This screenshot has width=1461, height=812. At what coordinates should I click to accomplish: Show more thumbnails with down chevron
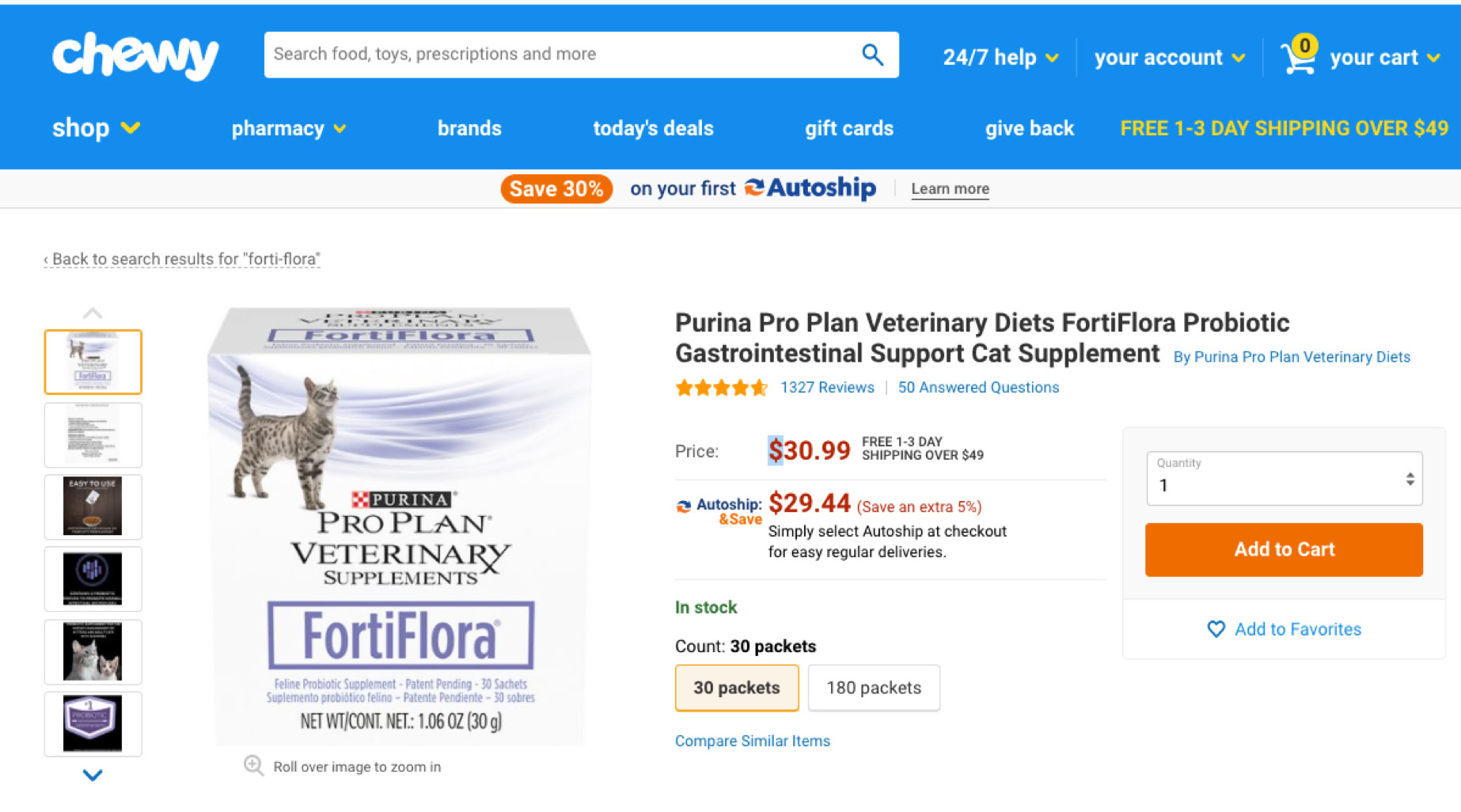[x=93, y=776]
